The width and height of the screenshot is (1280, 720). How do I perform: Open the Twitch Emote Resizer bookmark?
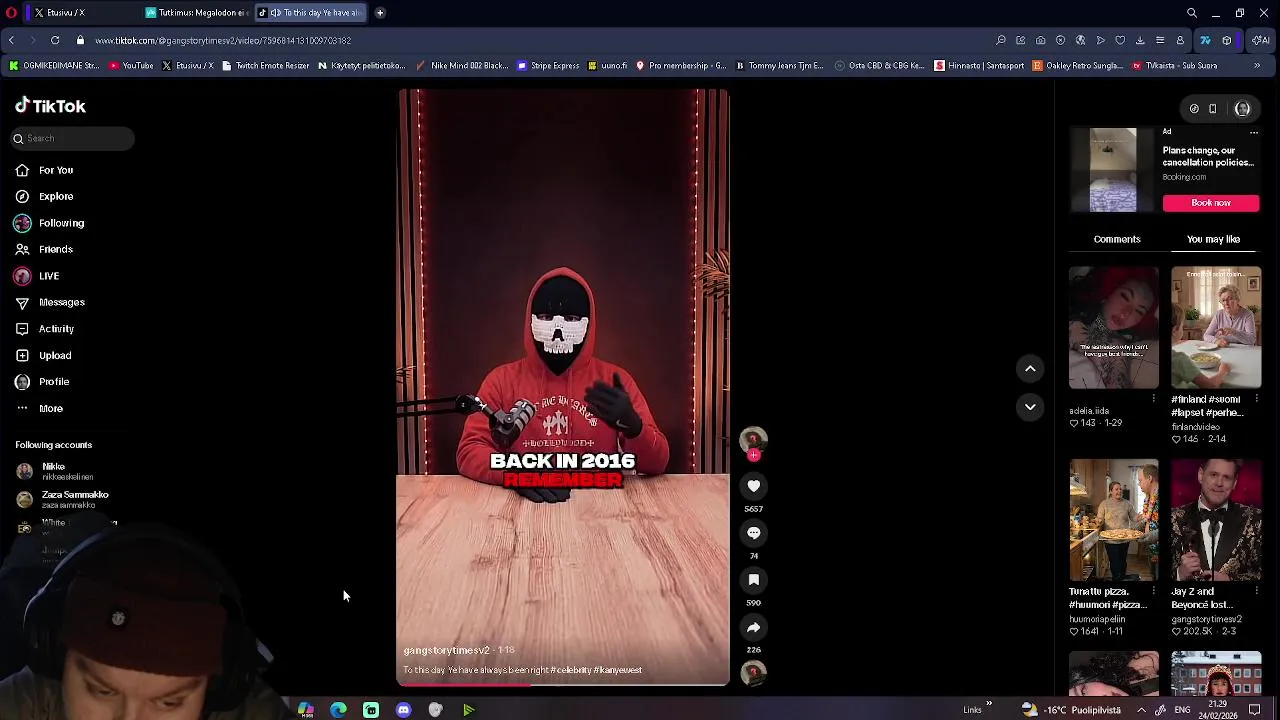[265, 66]
